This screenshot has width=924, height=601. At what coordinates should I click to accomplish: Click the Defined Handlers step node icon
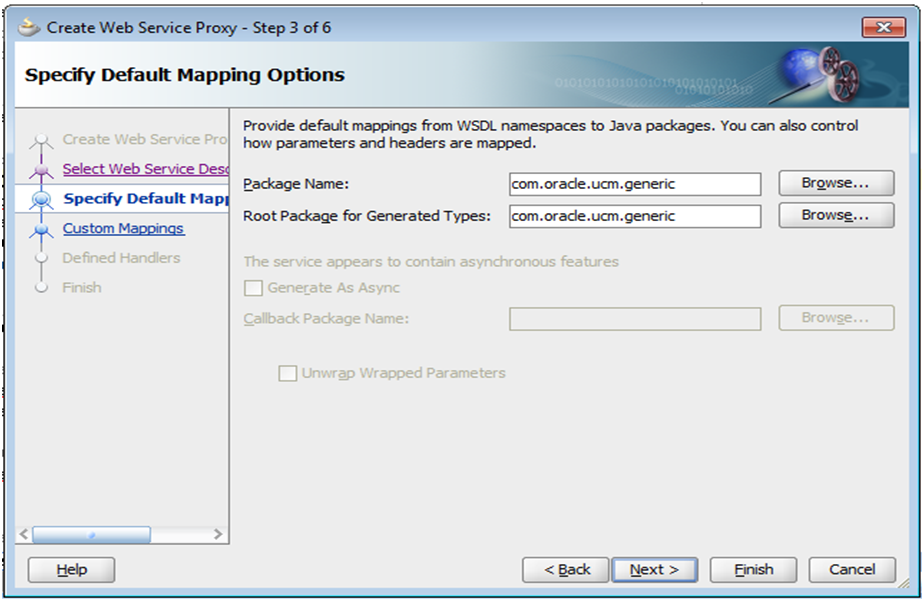tap(41, 258)
